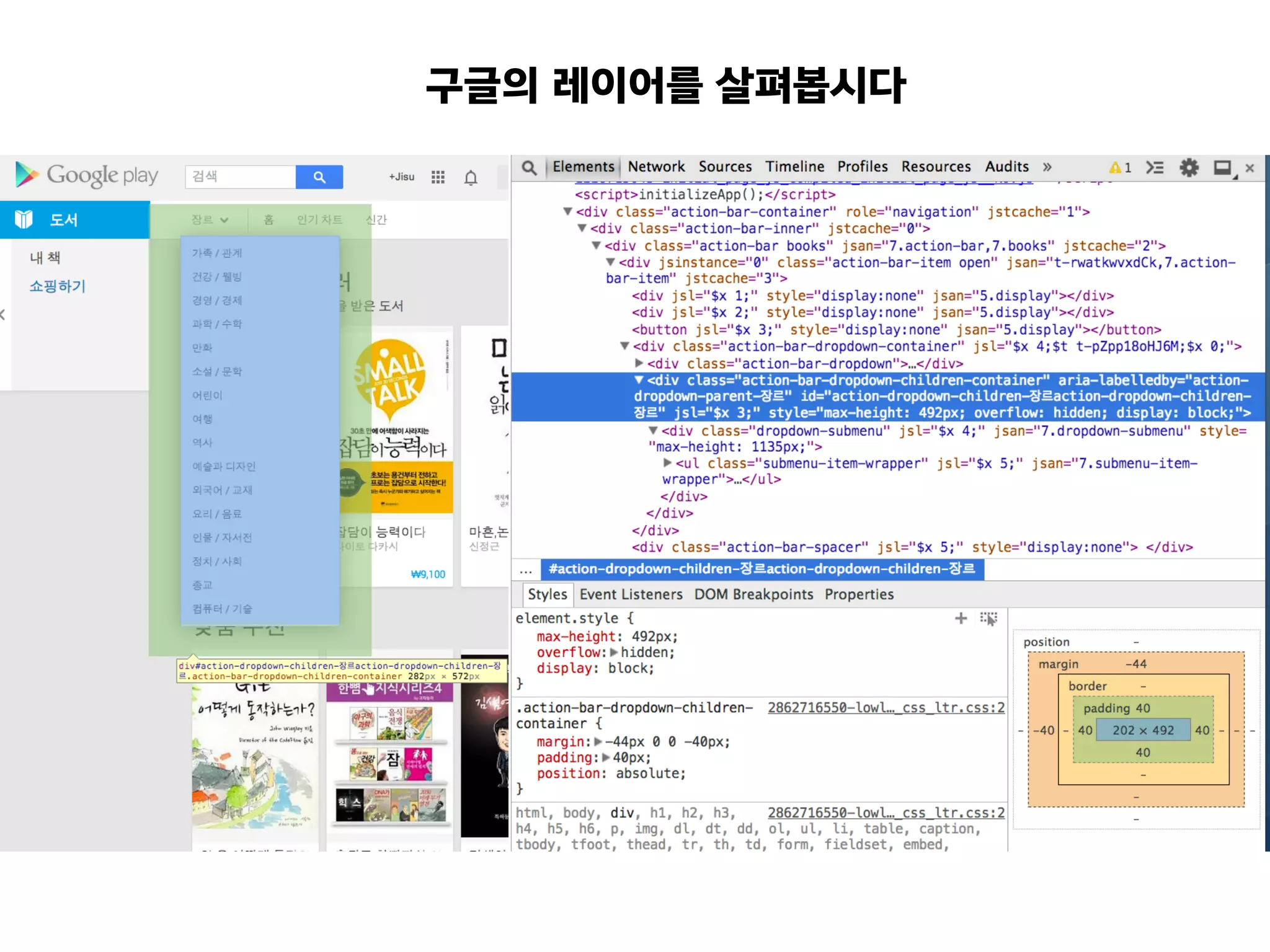Collapse the left sidebar arrow
Viewport: 1270px width, 952px height.
coord(3,315)
